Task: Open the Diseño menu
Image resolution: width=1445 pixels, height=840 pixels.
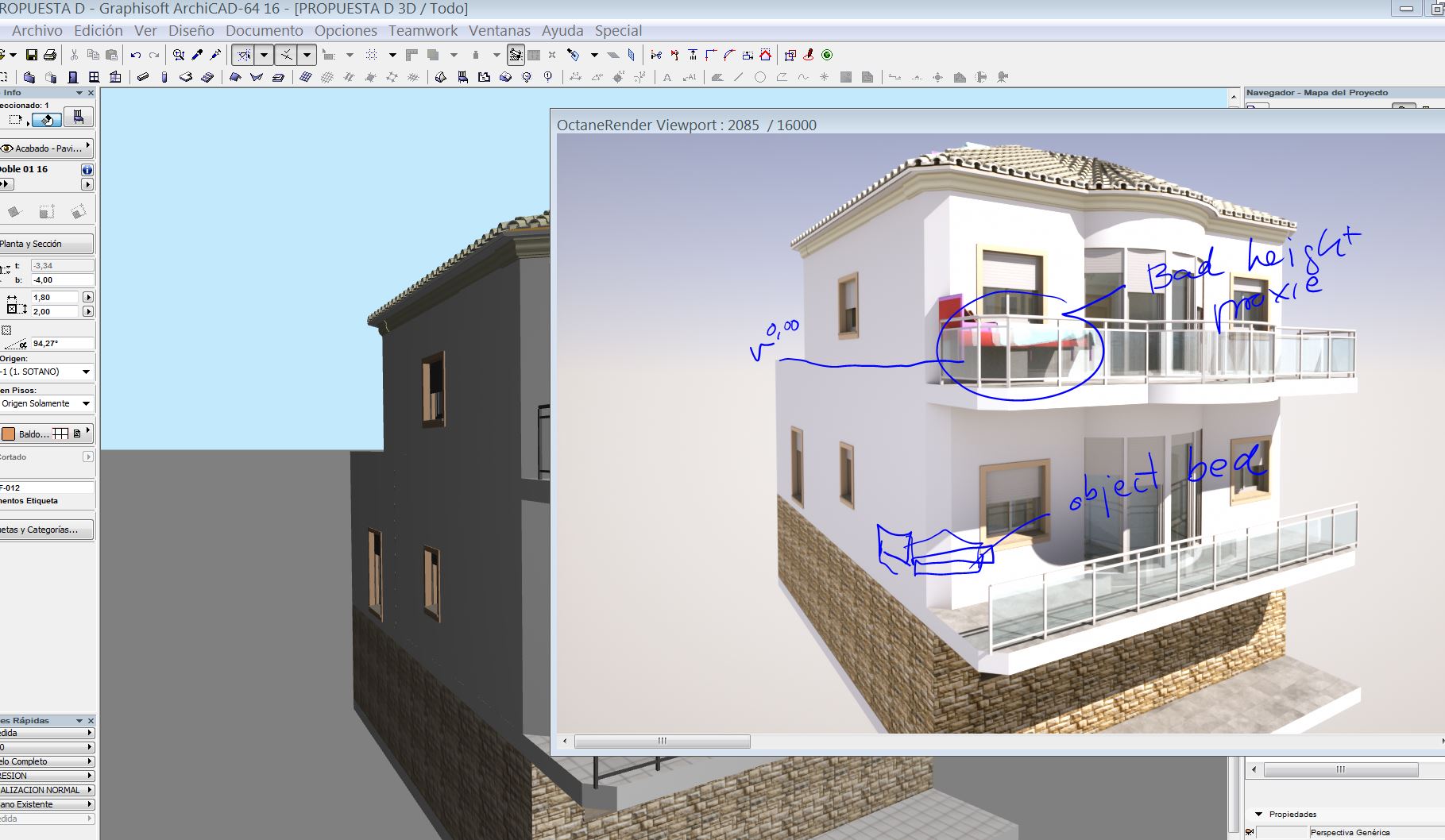Action: click(x=191, y=30)
